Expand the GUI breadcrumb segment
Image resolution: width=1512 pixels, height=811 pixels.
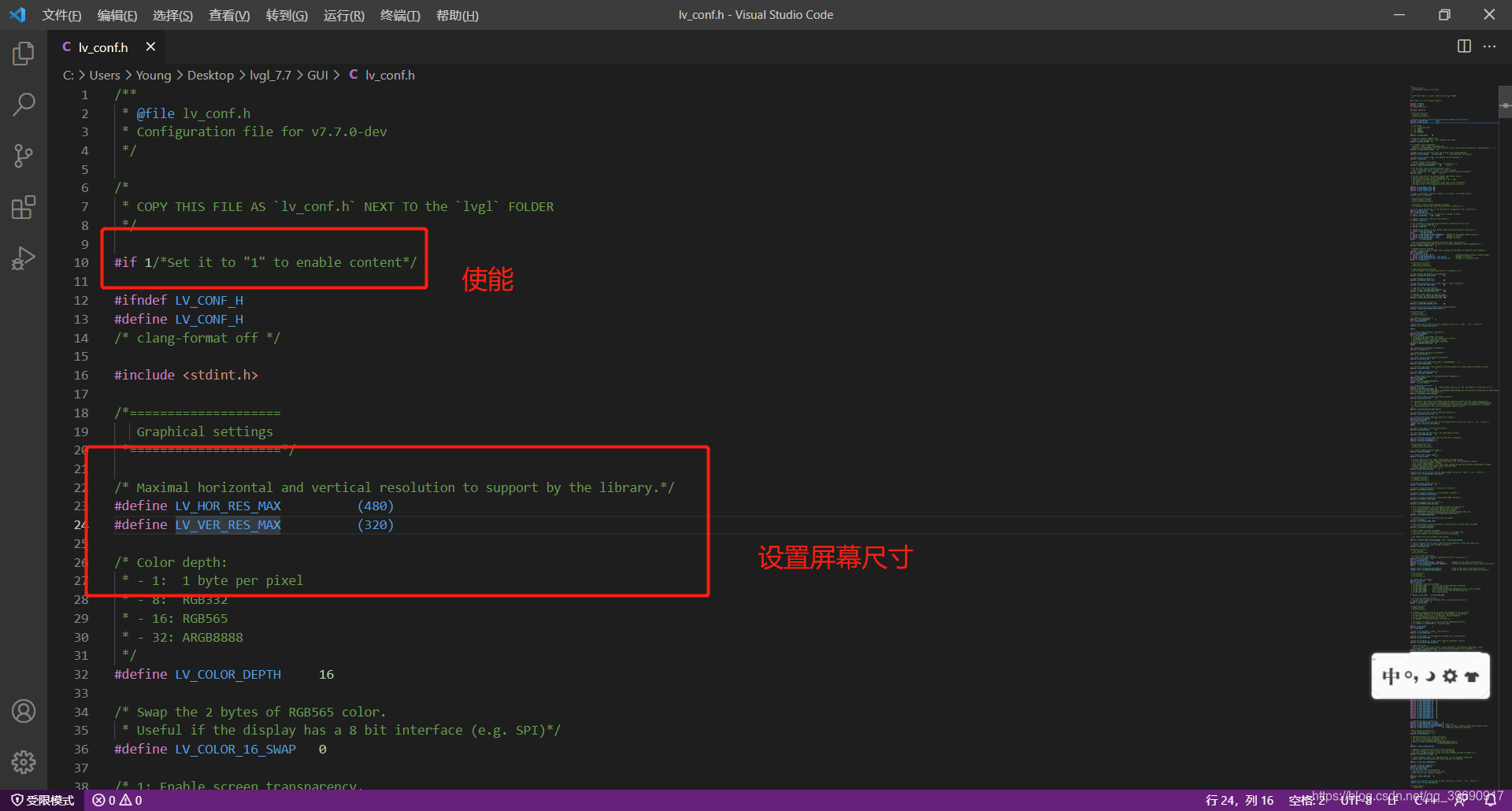[317, 75]
